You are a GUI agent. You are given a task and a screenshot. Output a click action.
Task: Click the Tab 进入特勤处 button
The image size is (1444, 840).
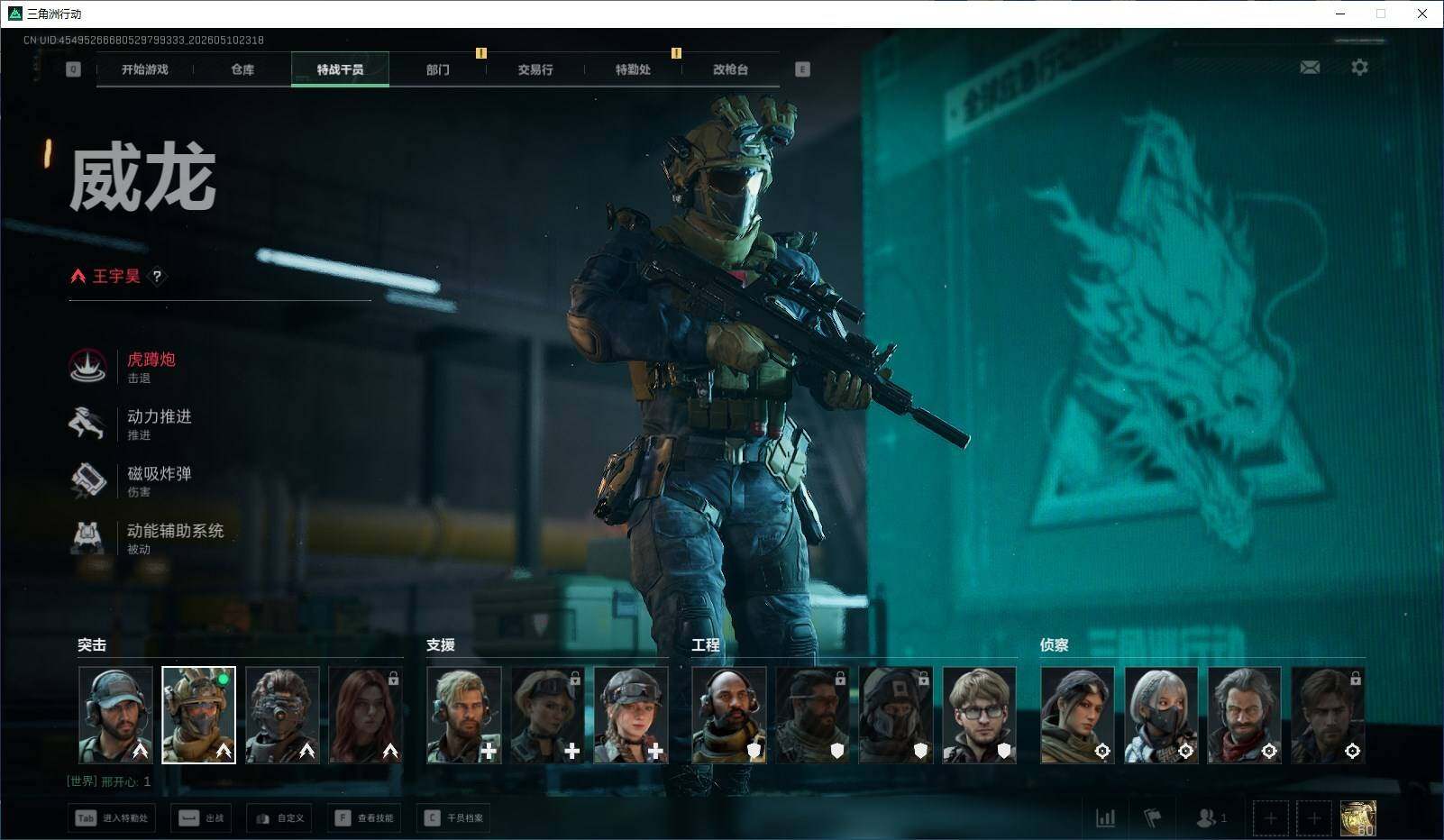pos(111,817)
